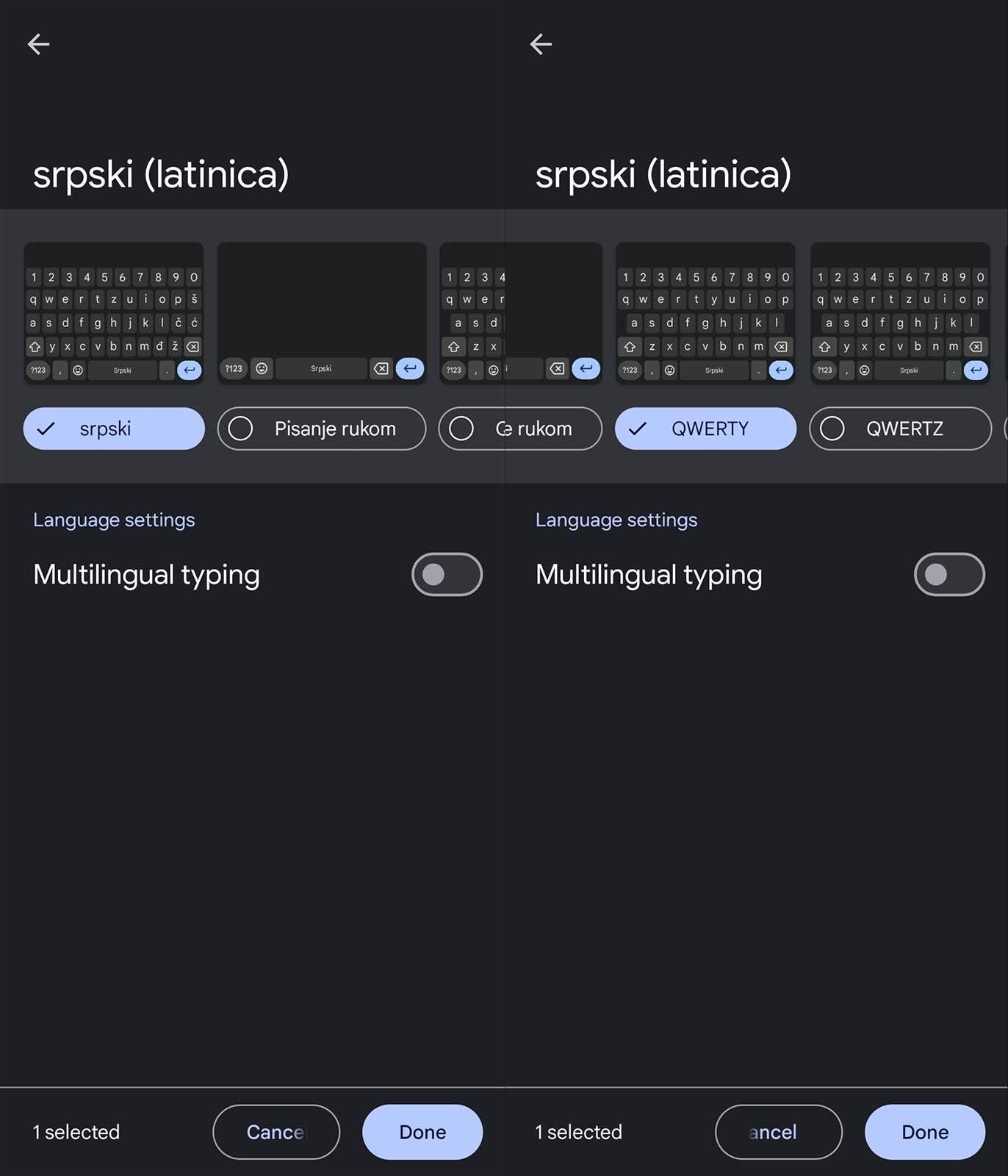Select the srpski layout chip
Viewport: 1008px width, 1176px height.
pos(114,429)
